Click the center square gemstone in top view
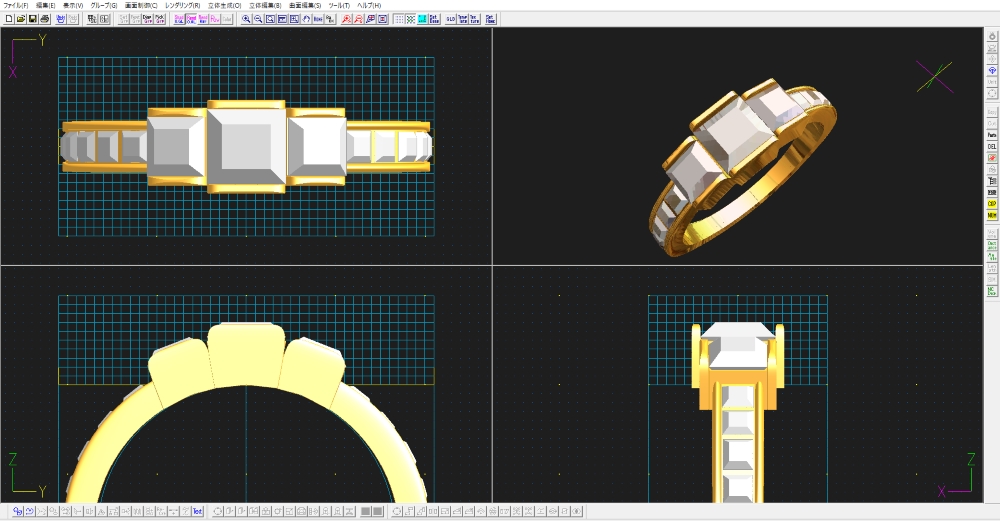1000x521 pixels. (246, 147)
